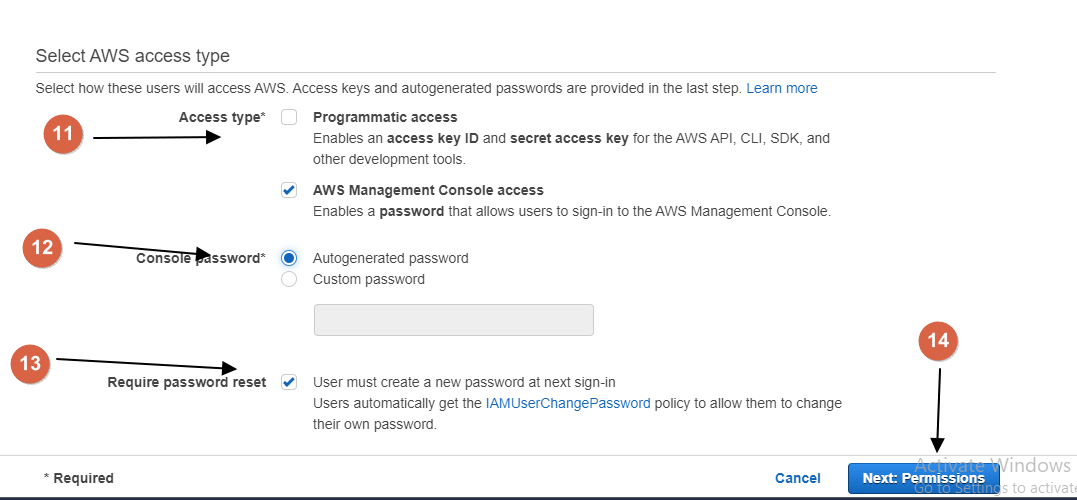Click the red step 14 marker
Image resolution: width=1077 pixels, height=500 pixels.
point(938,341)
